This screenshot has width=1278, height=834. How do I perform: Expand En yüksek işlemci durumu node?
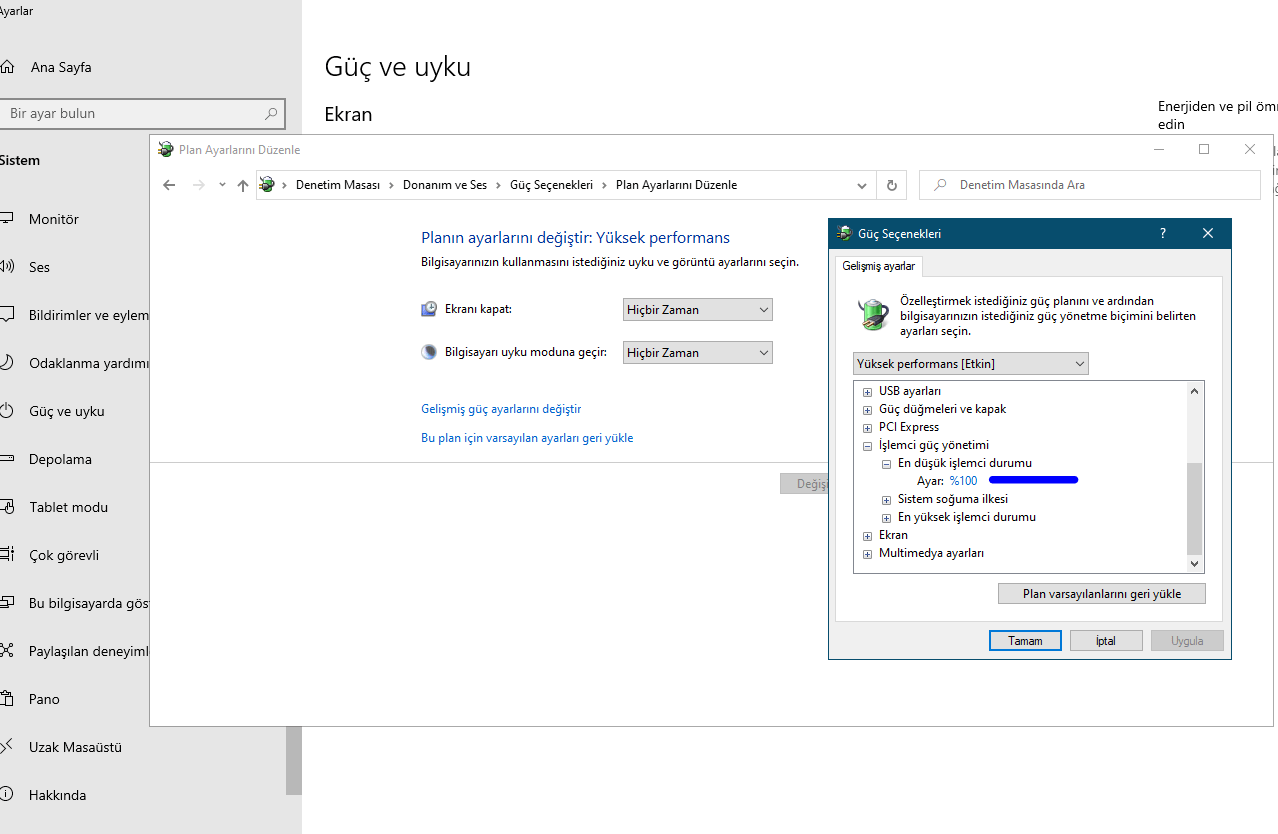pyautogui.click(x=886, y=518)
